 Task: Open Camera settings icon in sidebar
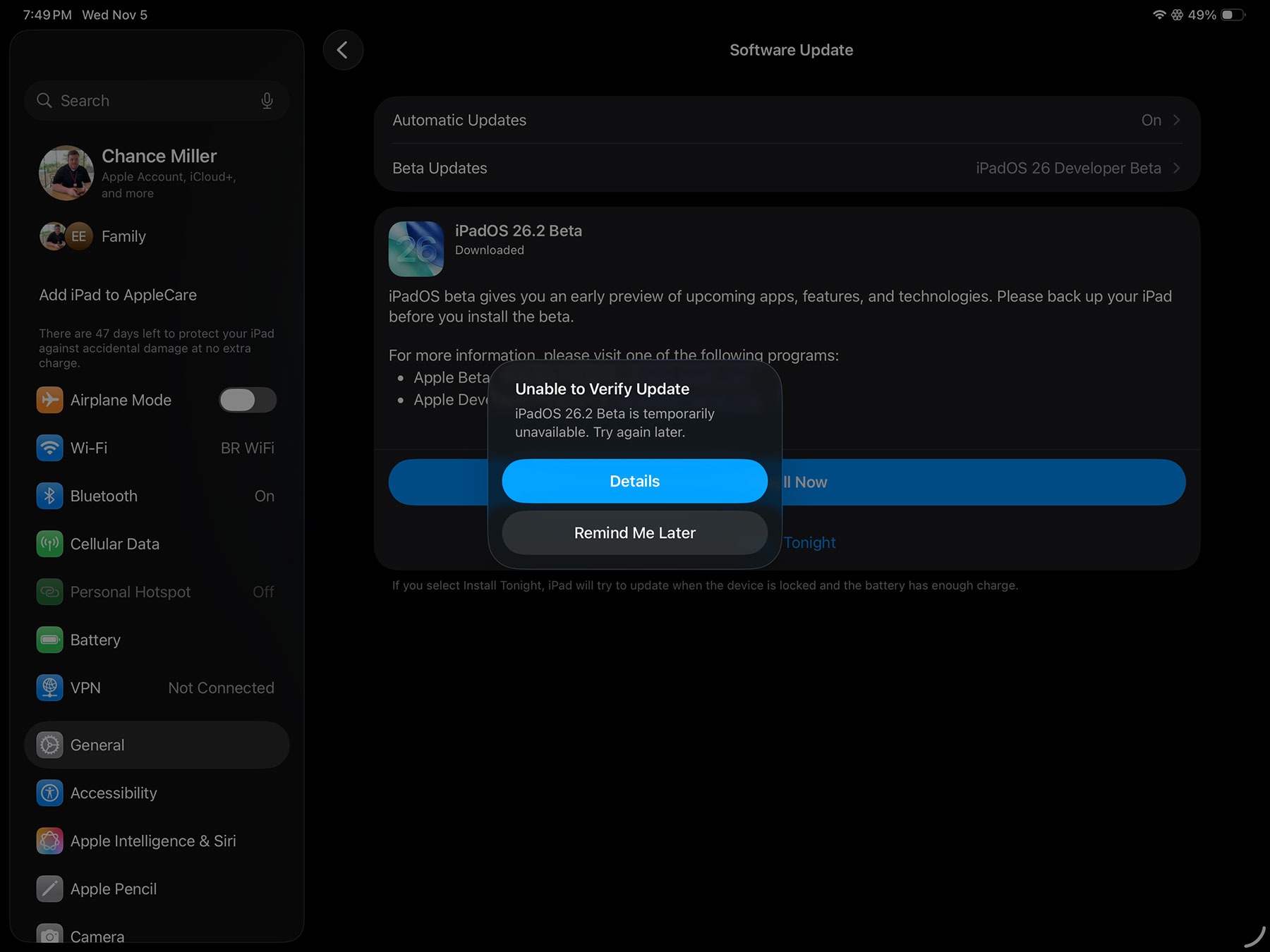(x=49, y=935)
